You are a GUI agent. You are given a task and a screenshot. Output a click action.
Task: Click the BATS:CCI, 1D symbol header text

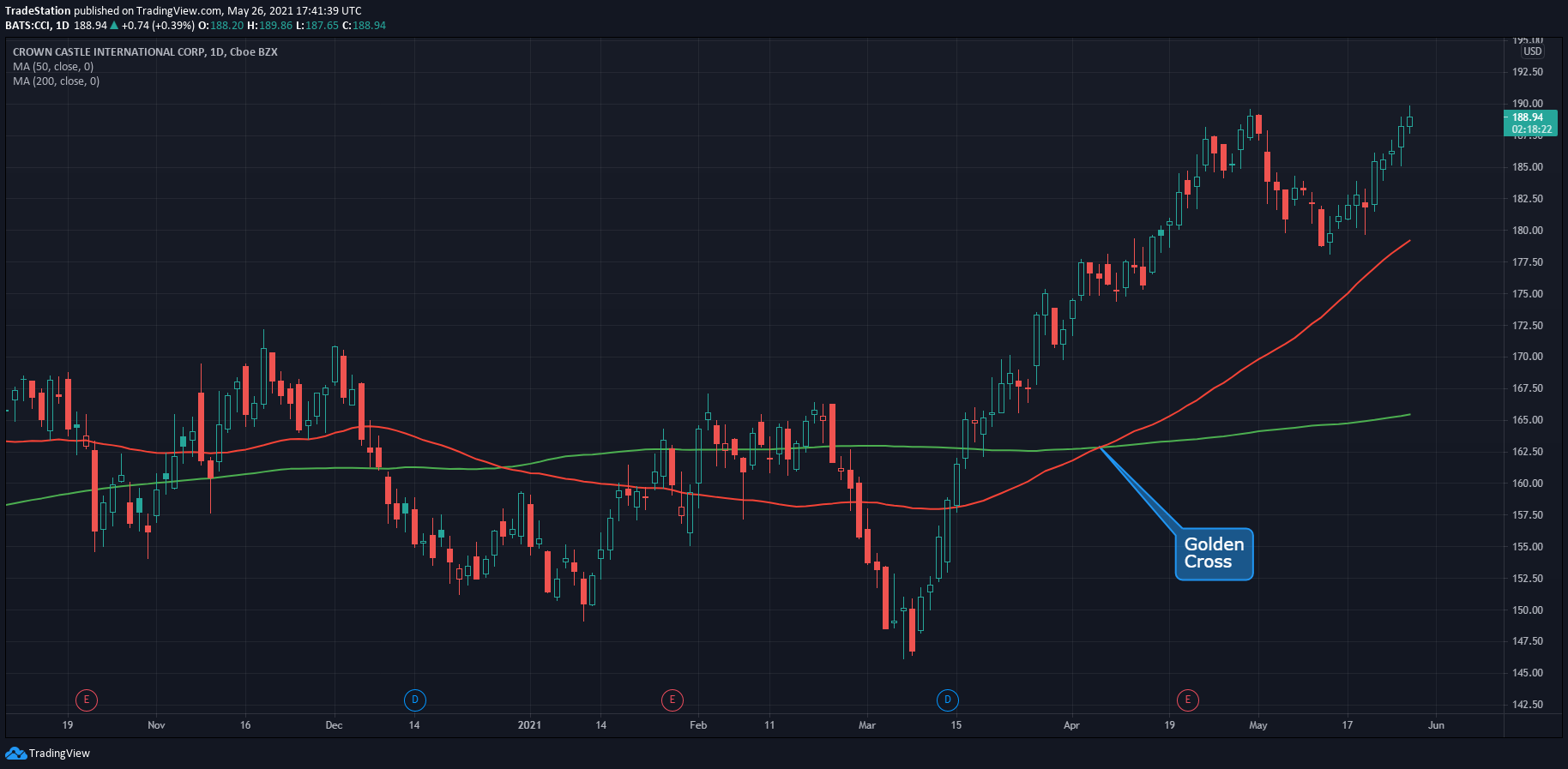[37, 25]
